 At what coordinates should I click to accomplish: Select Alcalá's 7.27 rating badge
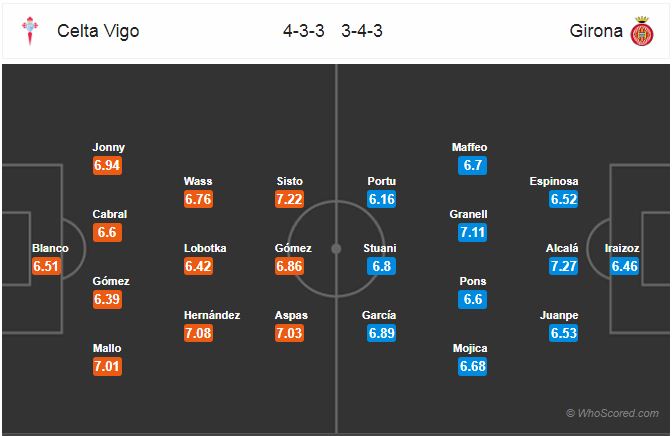pos(564,266)
